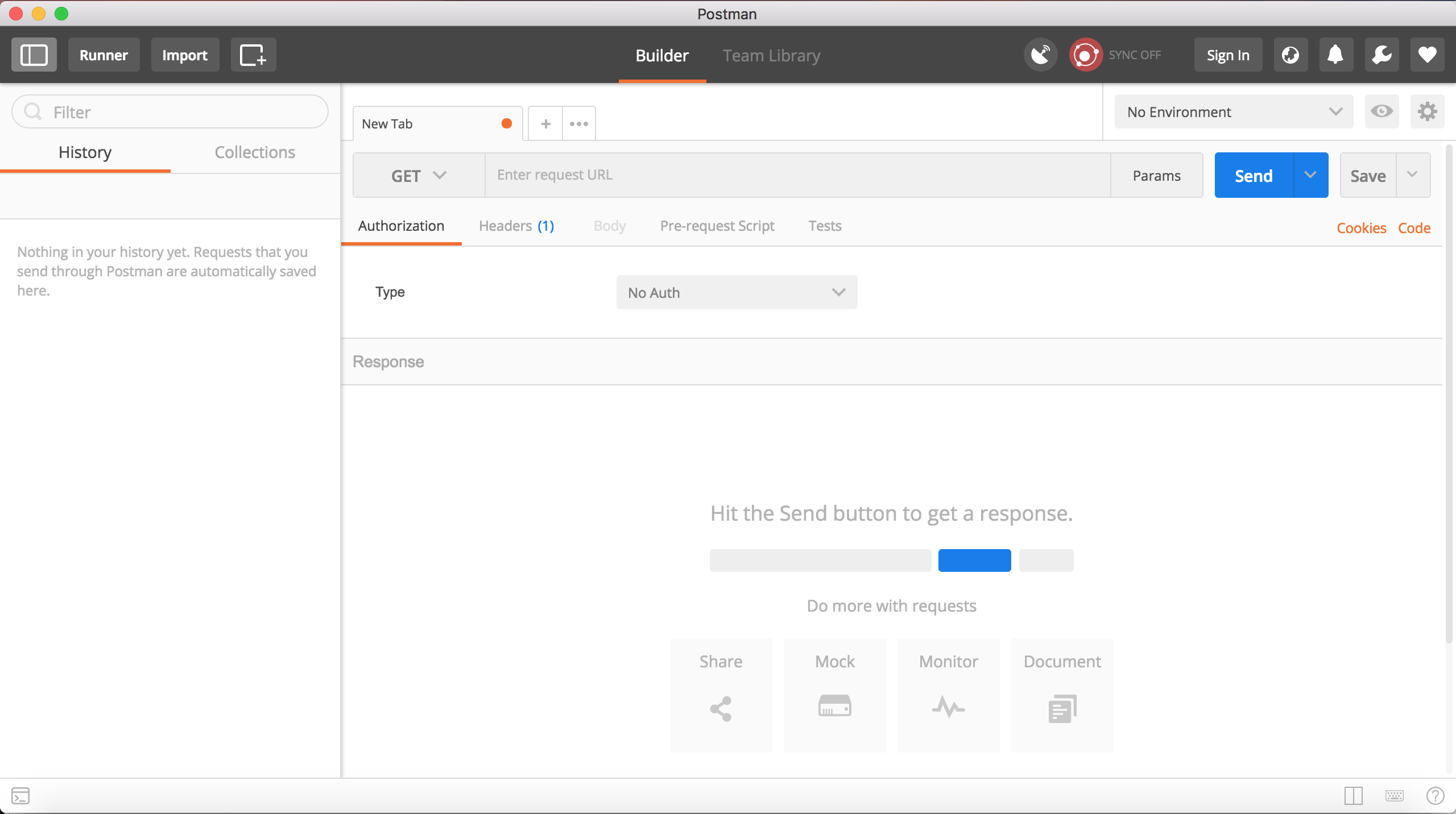Click the Save button
This screenshot has height=814, width=1456.
1368,175
